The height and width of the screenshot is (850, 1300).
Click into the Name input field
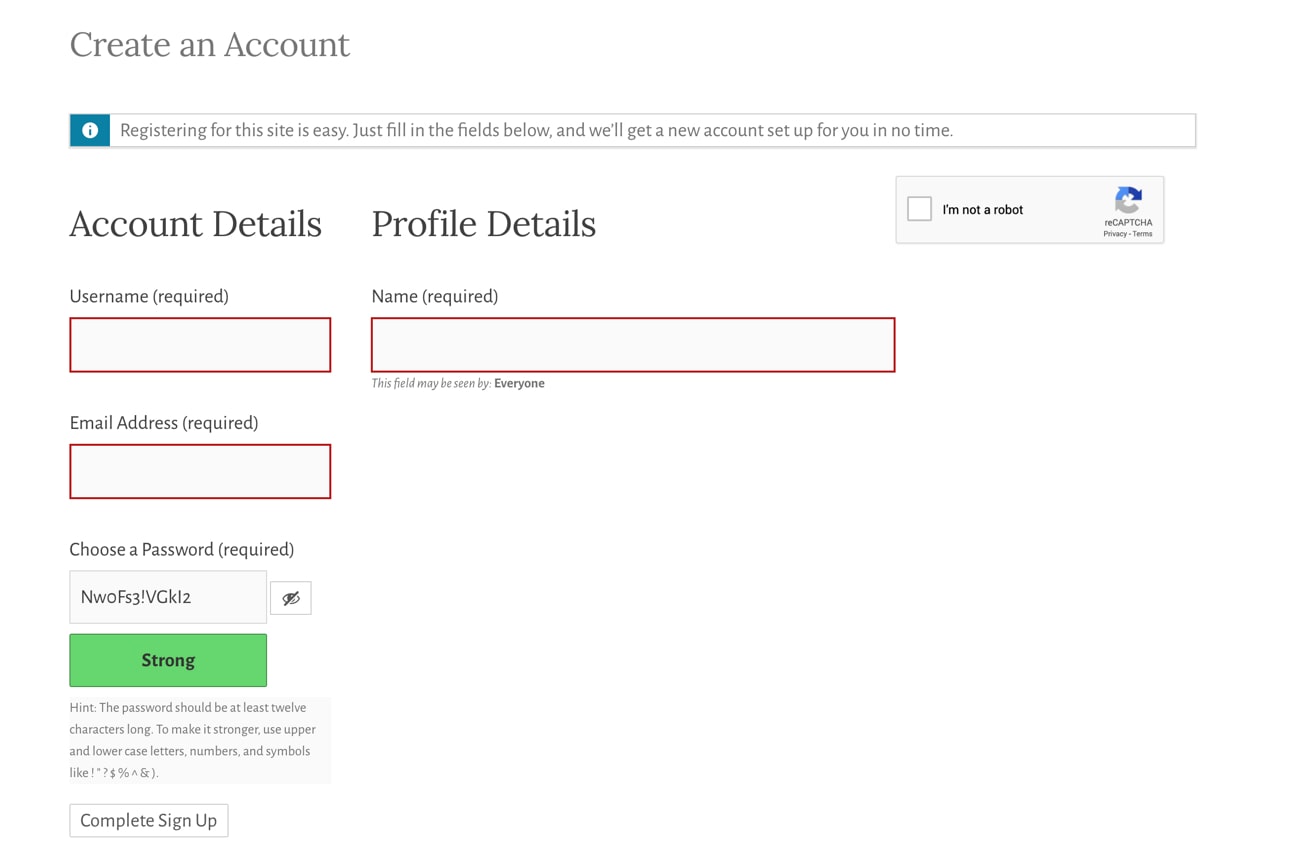coord(633,345)
